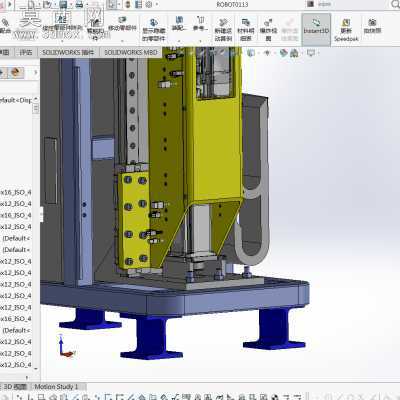Click the Edit Appearance color-ball icon
Image resolution: width=400 pixels, height=400 pixels.
(x=284, y=53)
